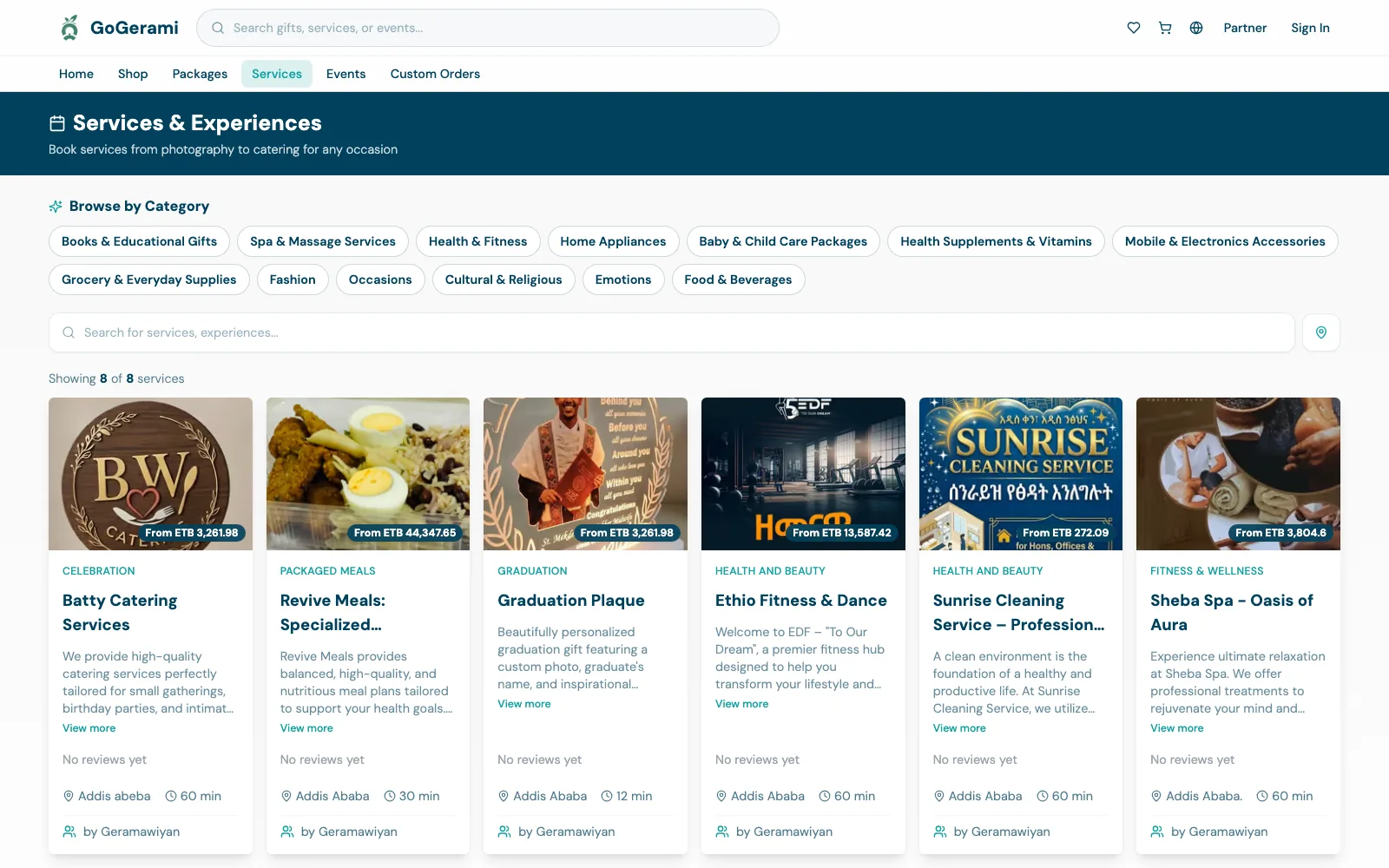This screenshot has height=868, width=1389.
Task: Click the sparkle icon beside Browse by Category
Action: [x=56, y=207]
